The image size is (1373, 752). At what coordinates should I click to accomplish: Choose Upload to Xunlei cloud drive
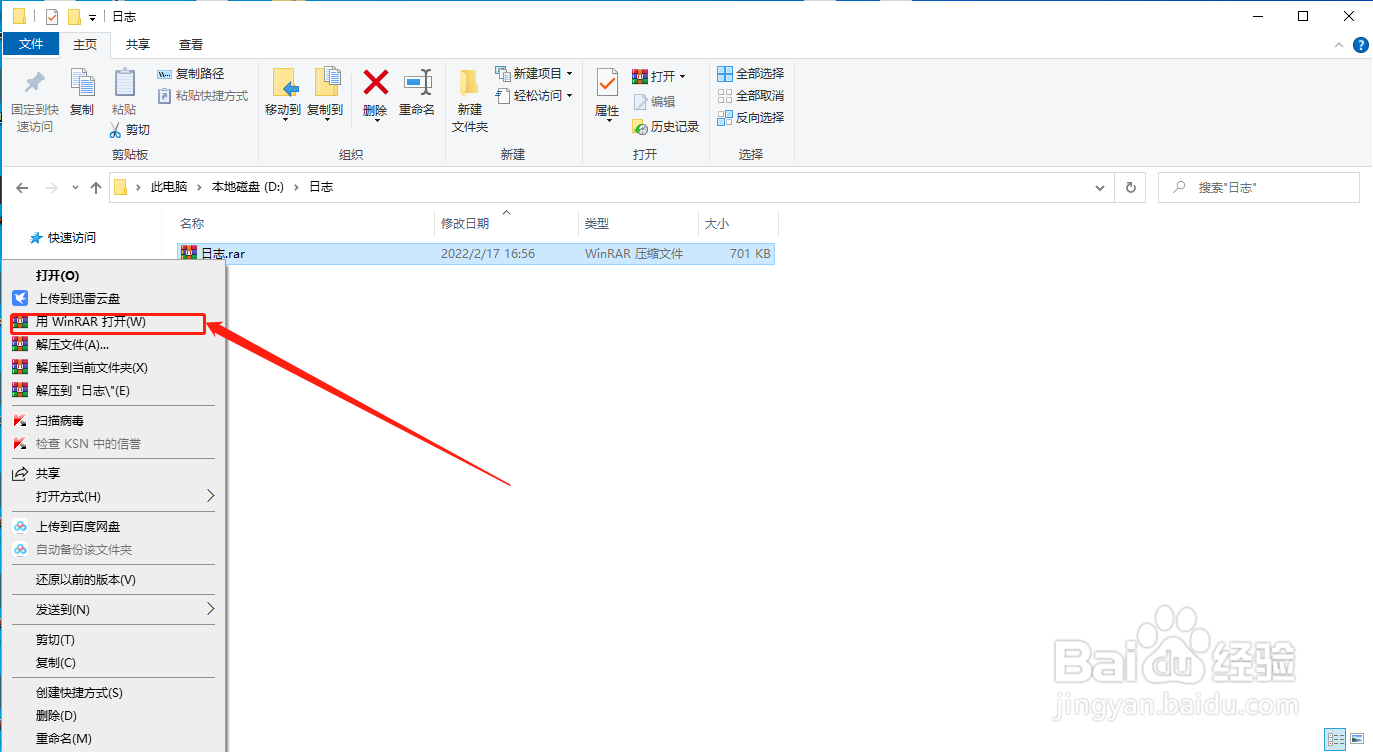[x=115, y=298]
